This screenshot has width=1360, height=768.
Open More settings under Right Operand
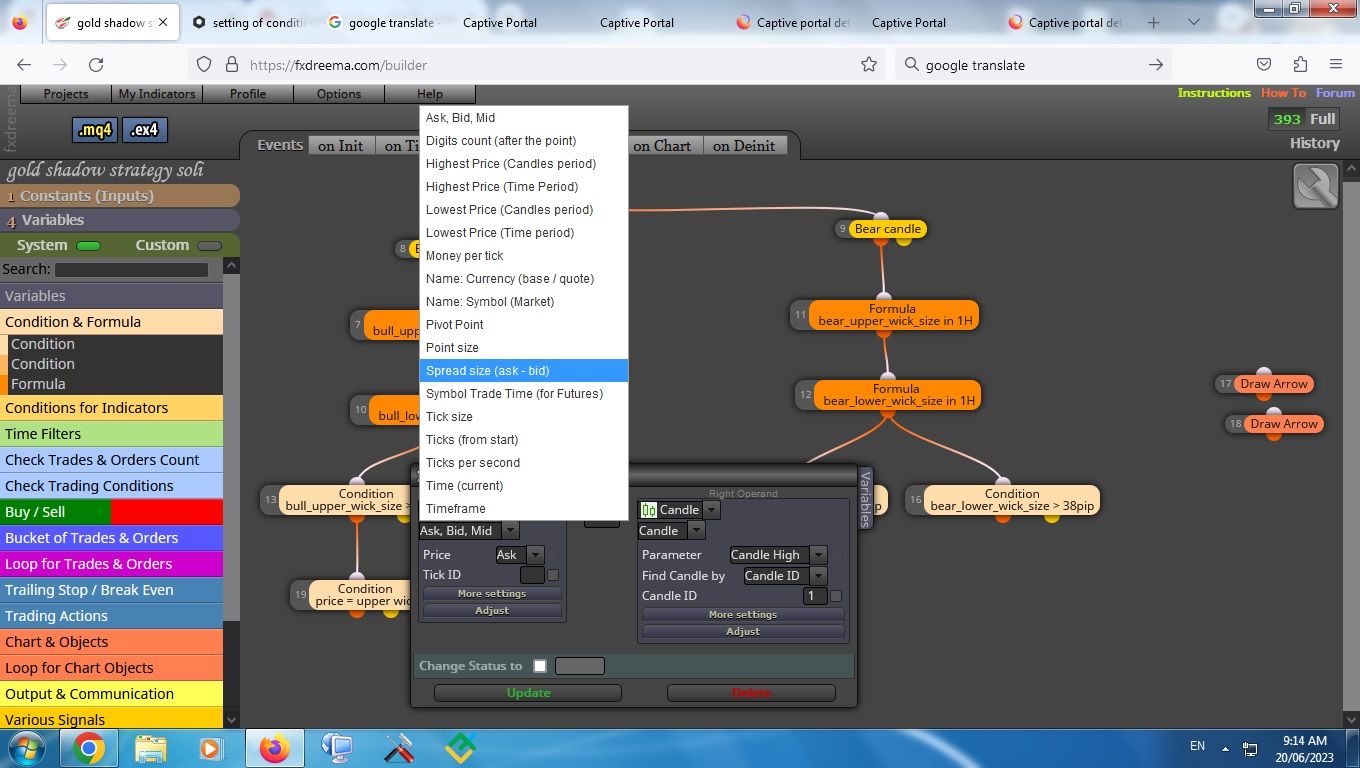(743, 615)
